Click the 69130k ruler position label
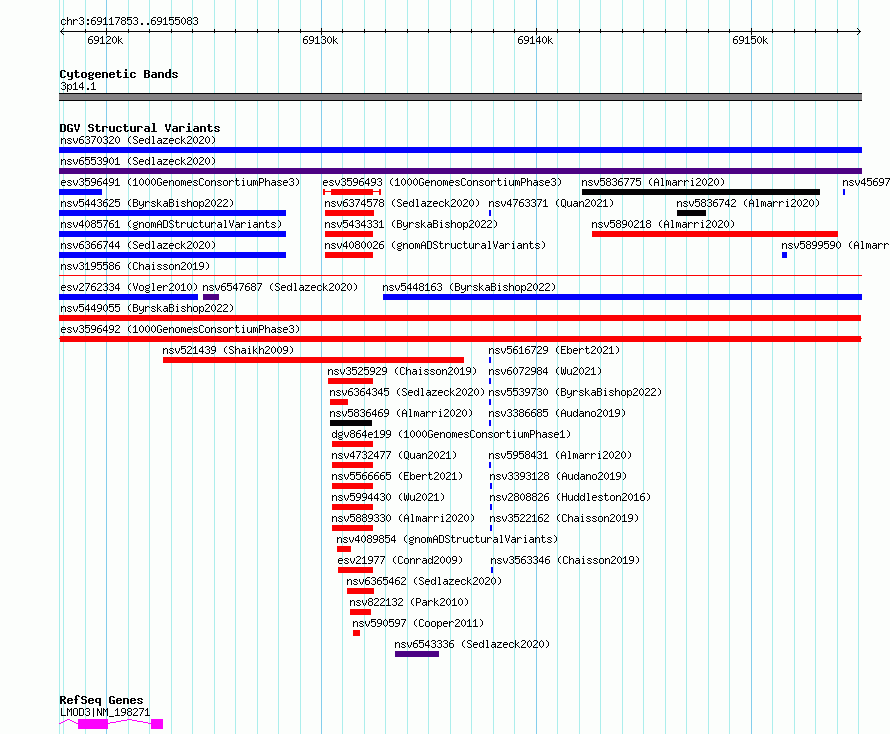The image size is (890, 734). pos(320,40)
